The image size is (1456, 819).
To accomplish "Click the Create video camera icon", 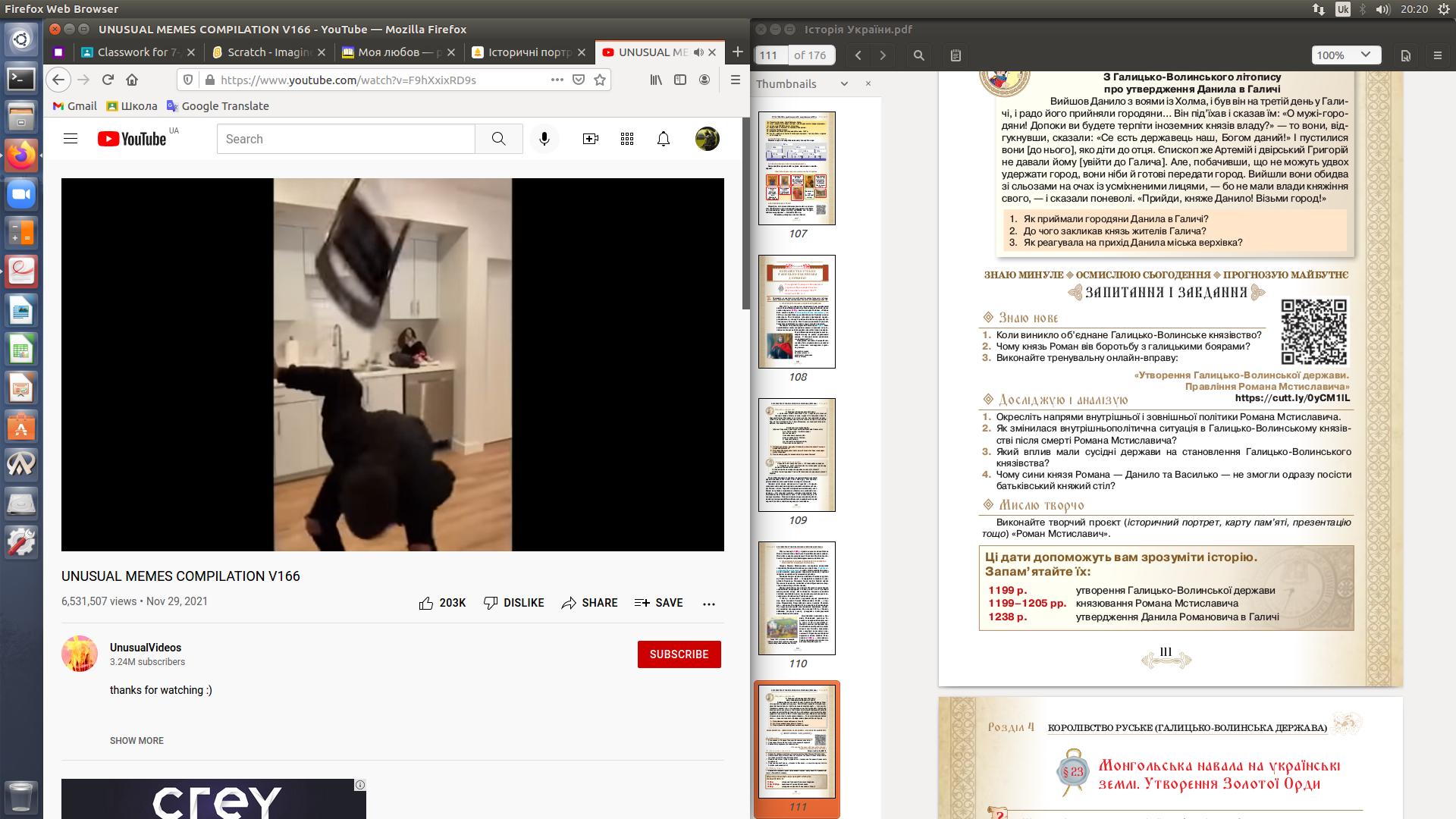I will [590, 139].
